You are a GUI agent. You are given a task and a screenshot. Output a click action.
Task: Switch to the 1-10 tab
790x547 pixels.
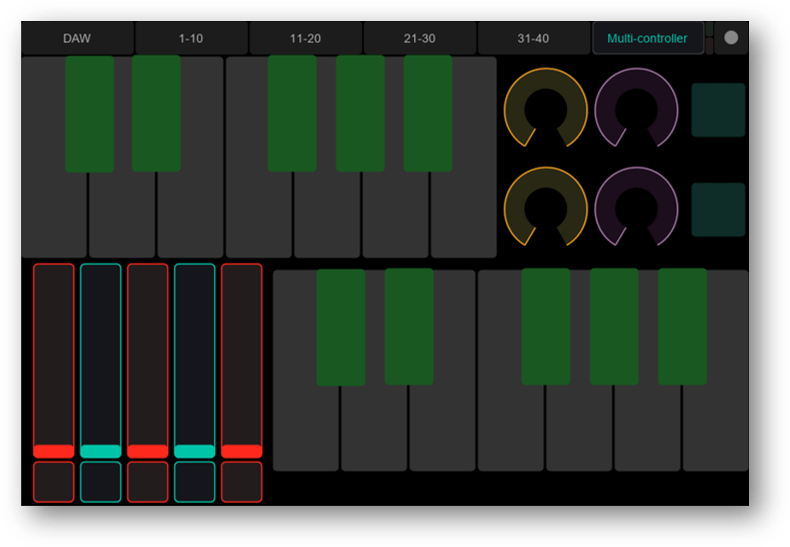191,38
